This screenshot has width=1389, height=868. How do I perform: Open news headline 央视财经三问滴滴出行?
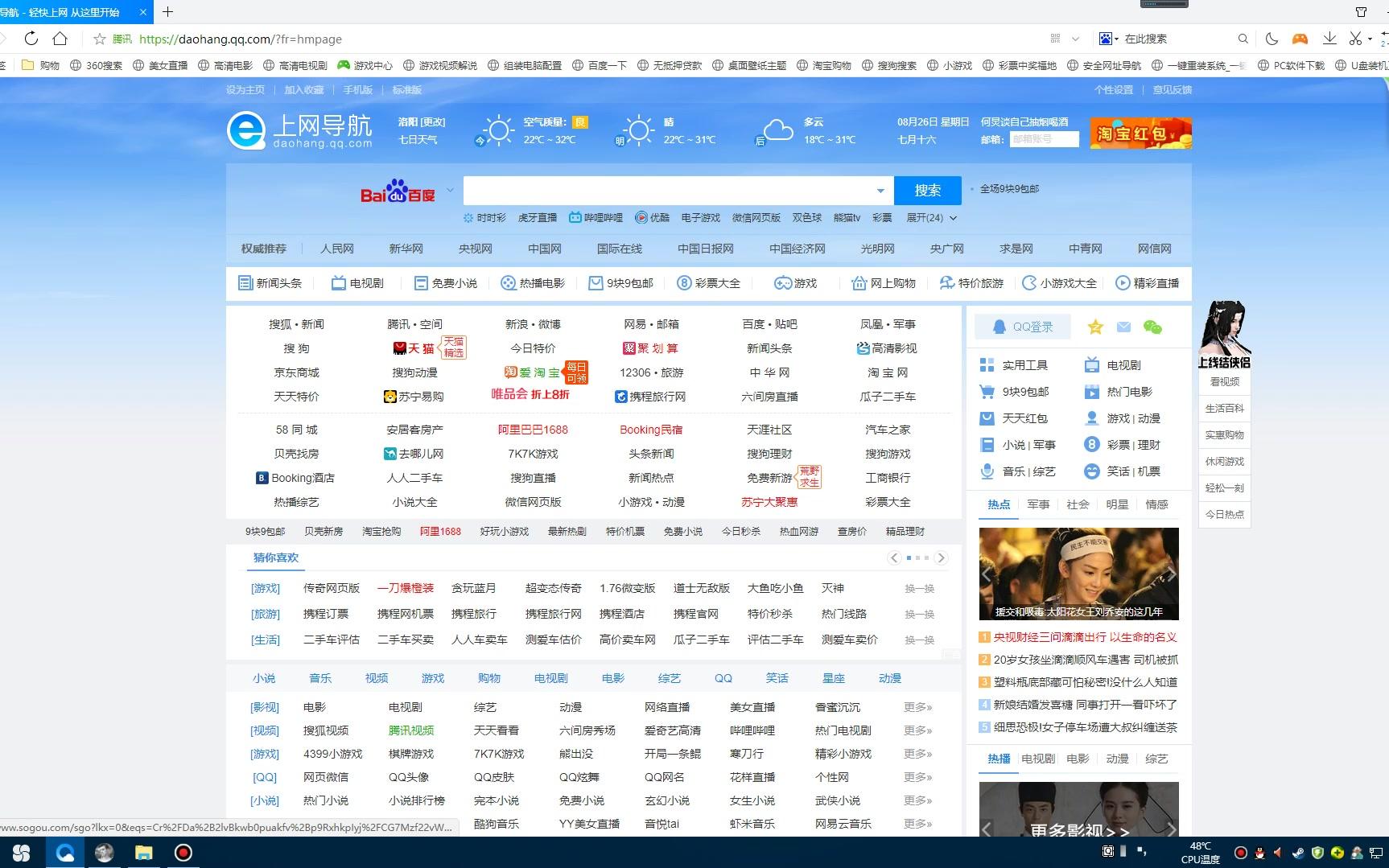[x=1085, y=637]
